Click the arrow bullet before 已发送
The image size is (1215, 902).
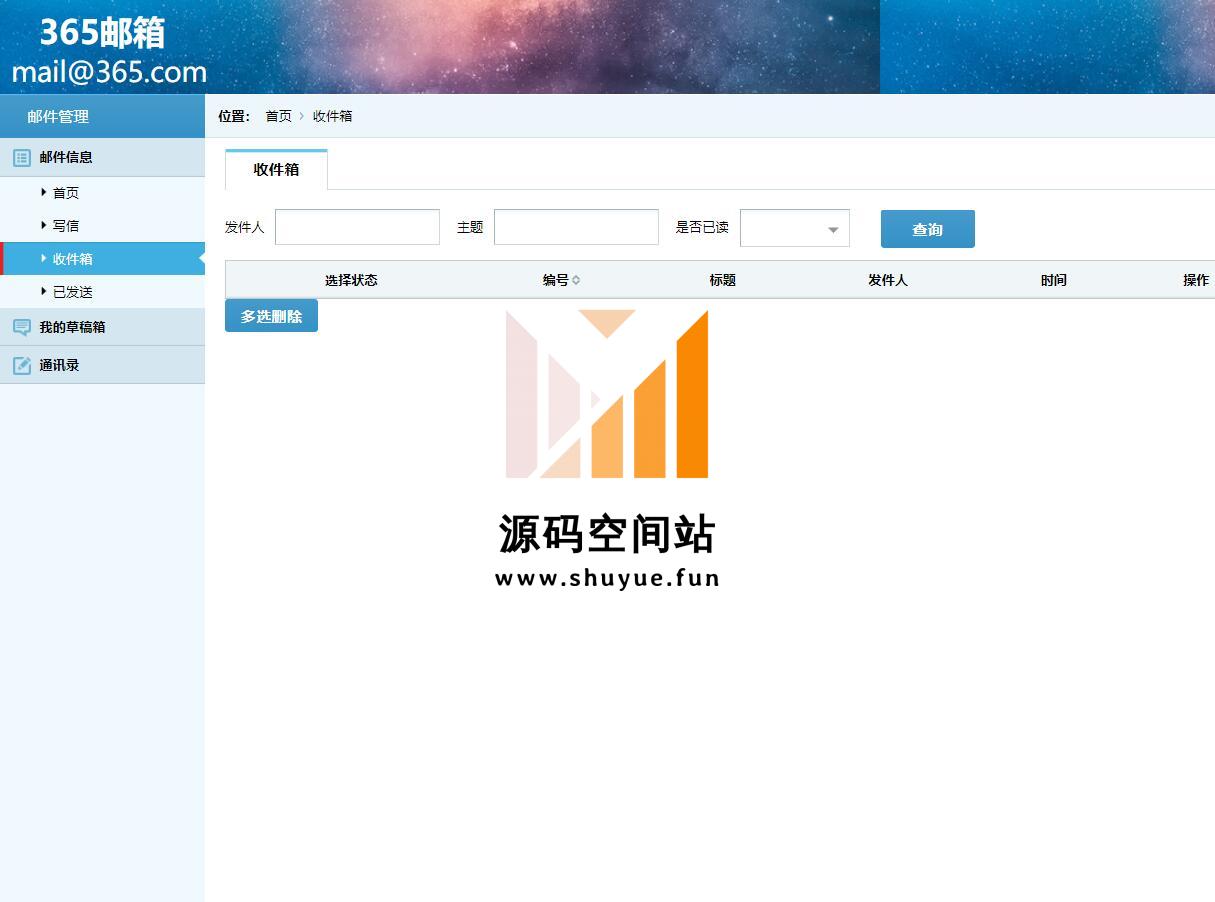click(x=44, y=291)
